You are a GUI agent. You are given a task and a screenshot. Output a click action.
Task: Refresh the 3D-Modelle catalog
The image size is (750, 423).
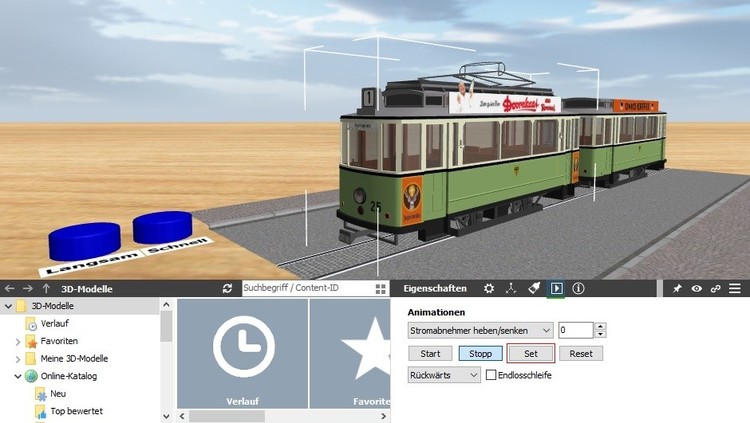227,289
